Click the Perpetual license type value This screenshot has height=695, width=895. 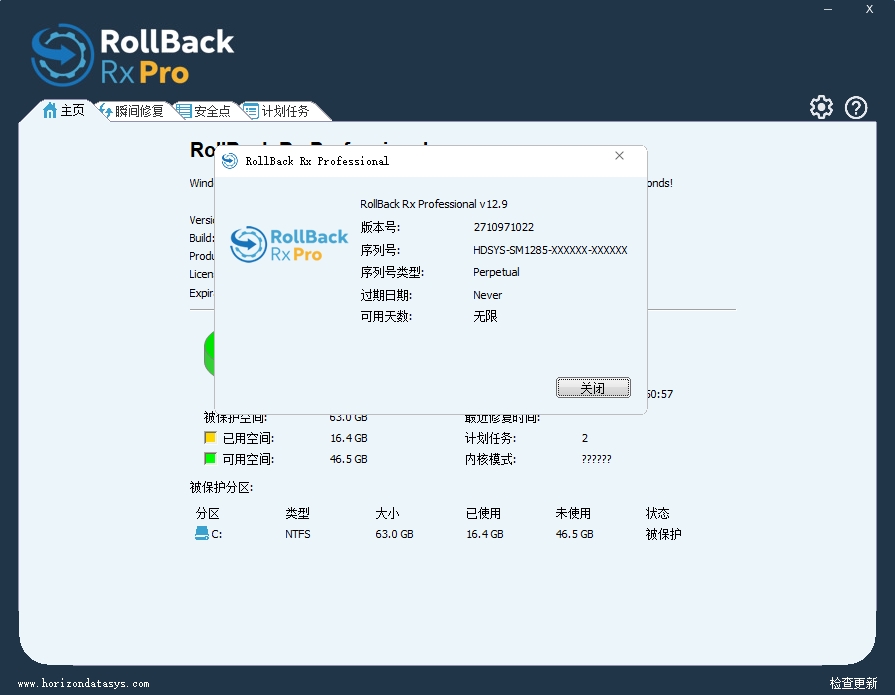(496, 272)
